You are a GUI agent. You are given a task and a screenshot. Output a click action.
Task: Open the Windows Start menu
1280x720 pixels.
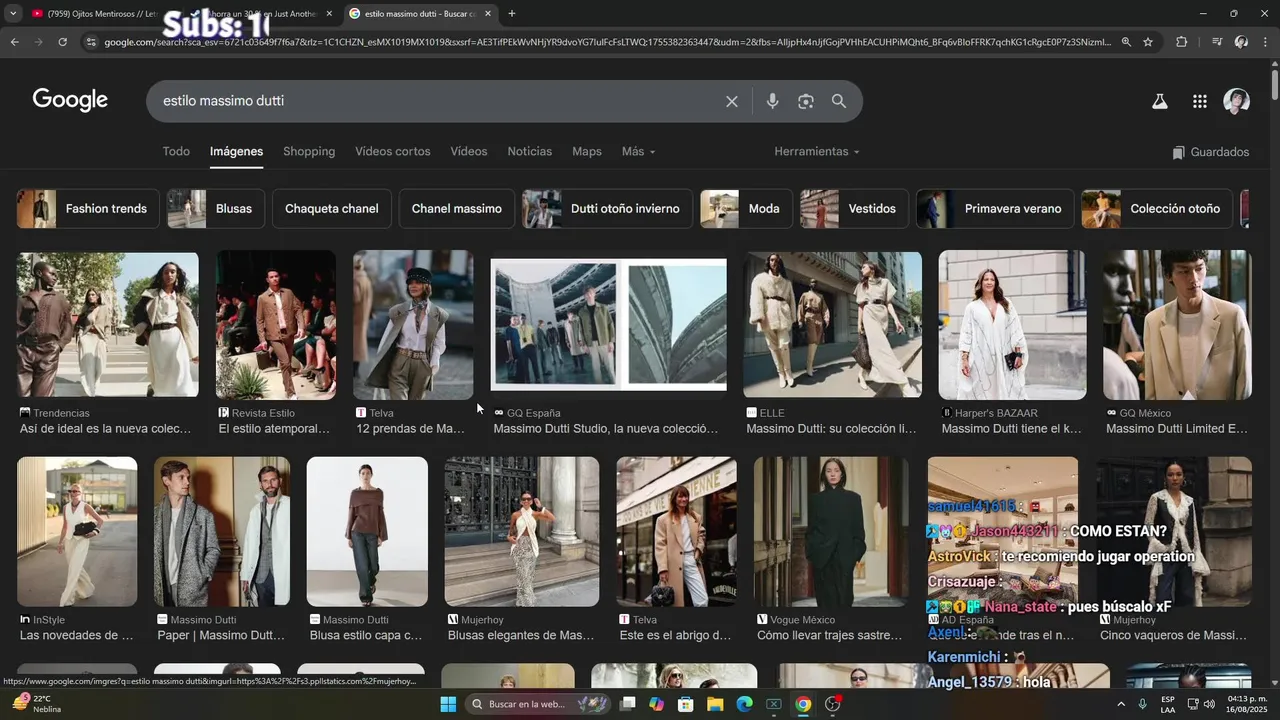click(x=447, y=704)
